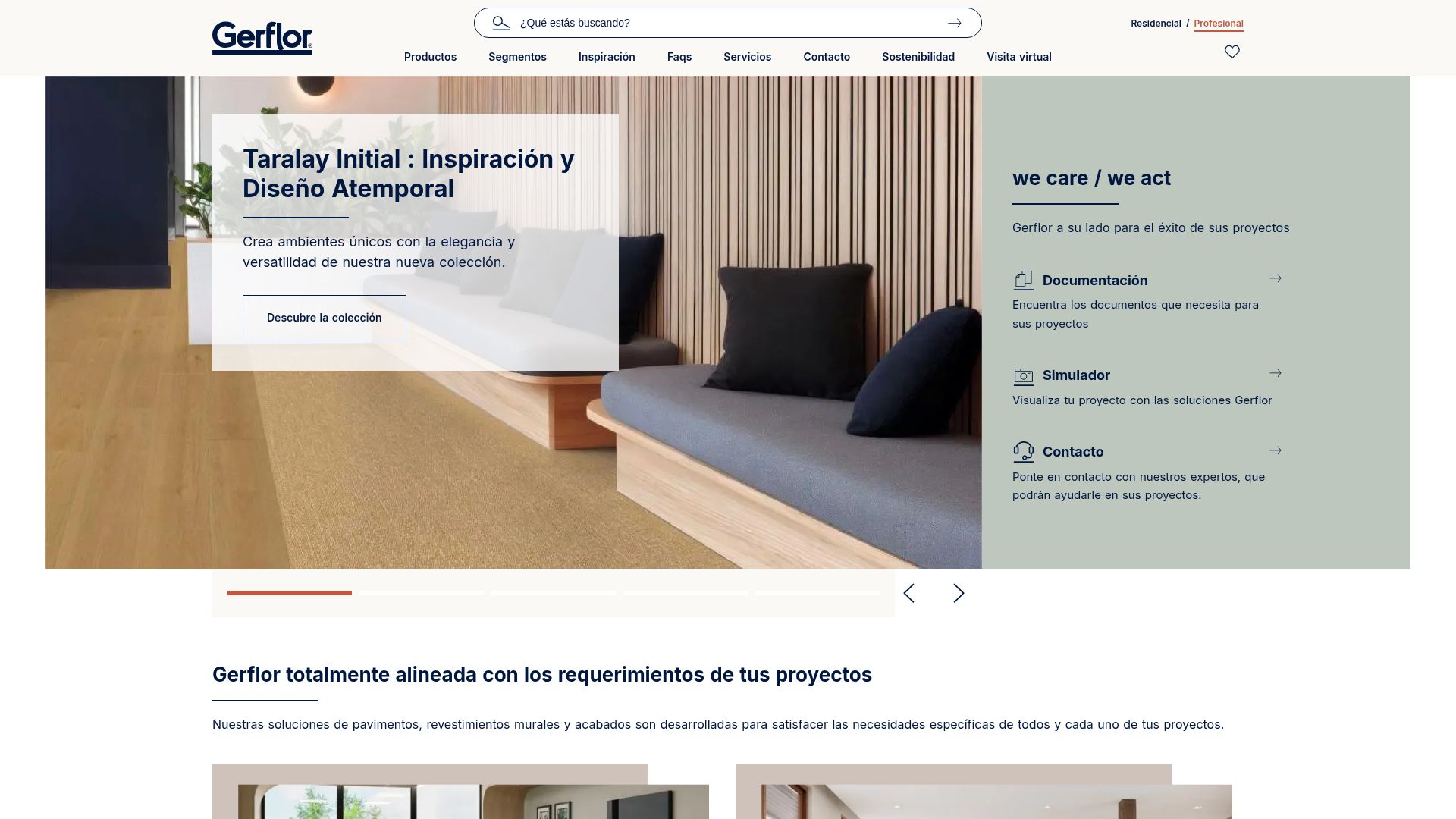Select the Profesional site option

[x=1219, y=24]
